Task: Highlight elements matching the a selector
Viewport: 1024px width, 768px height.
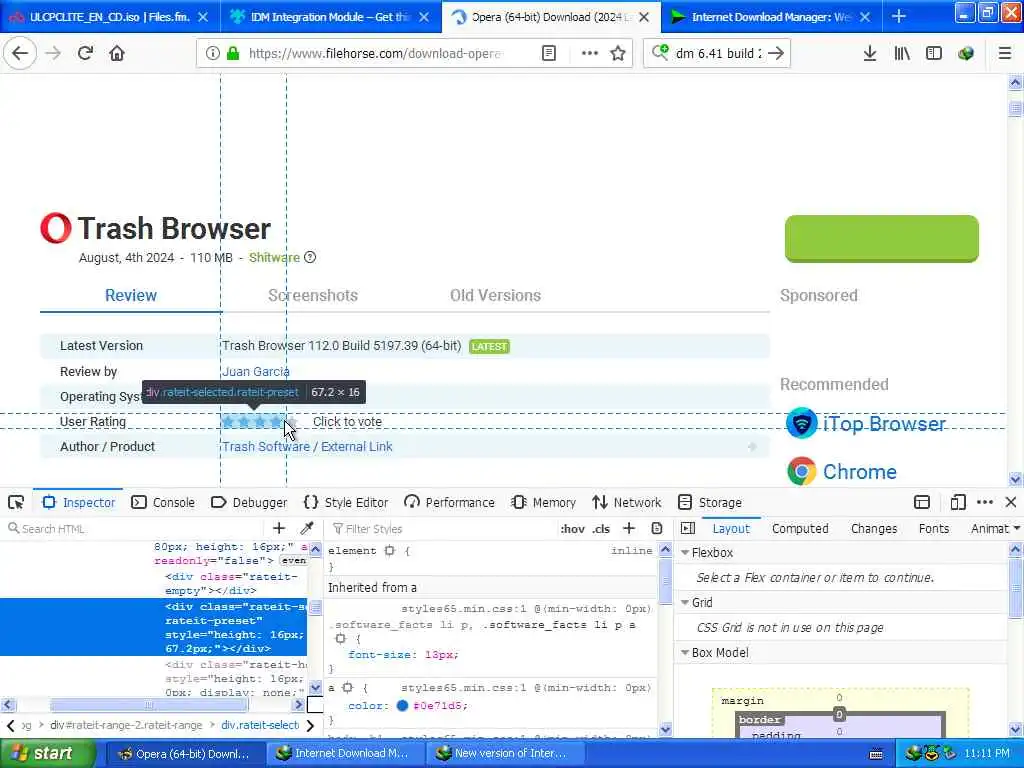Action: point(348,688)
